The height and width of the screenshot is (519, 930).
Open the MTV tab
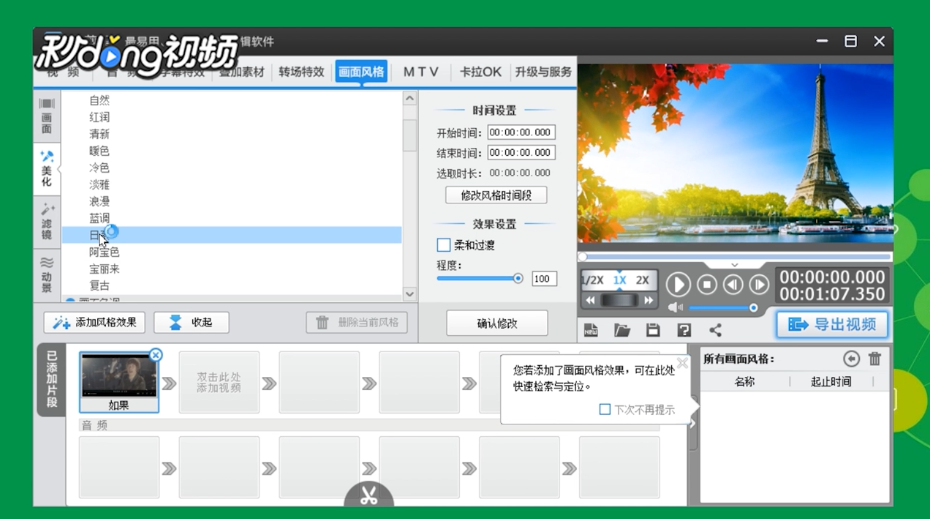tap(421, 72)
